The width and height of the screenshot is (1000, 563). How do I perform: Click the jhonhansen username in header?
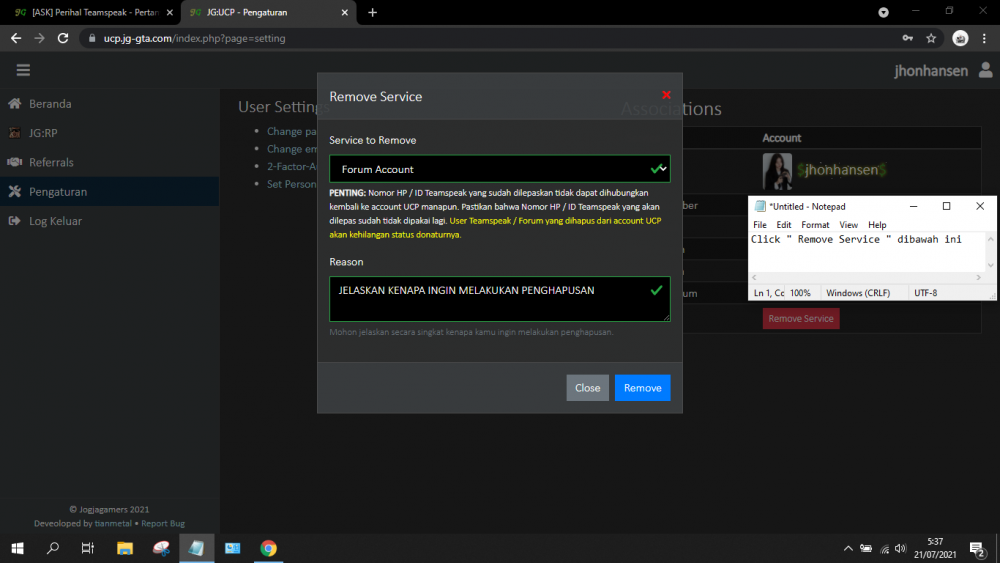point(930,71)
